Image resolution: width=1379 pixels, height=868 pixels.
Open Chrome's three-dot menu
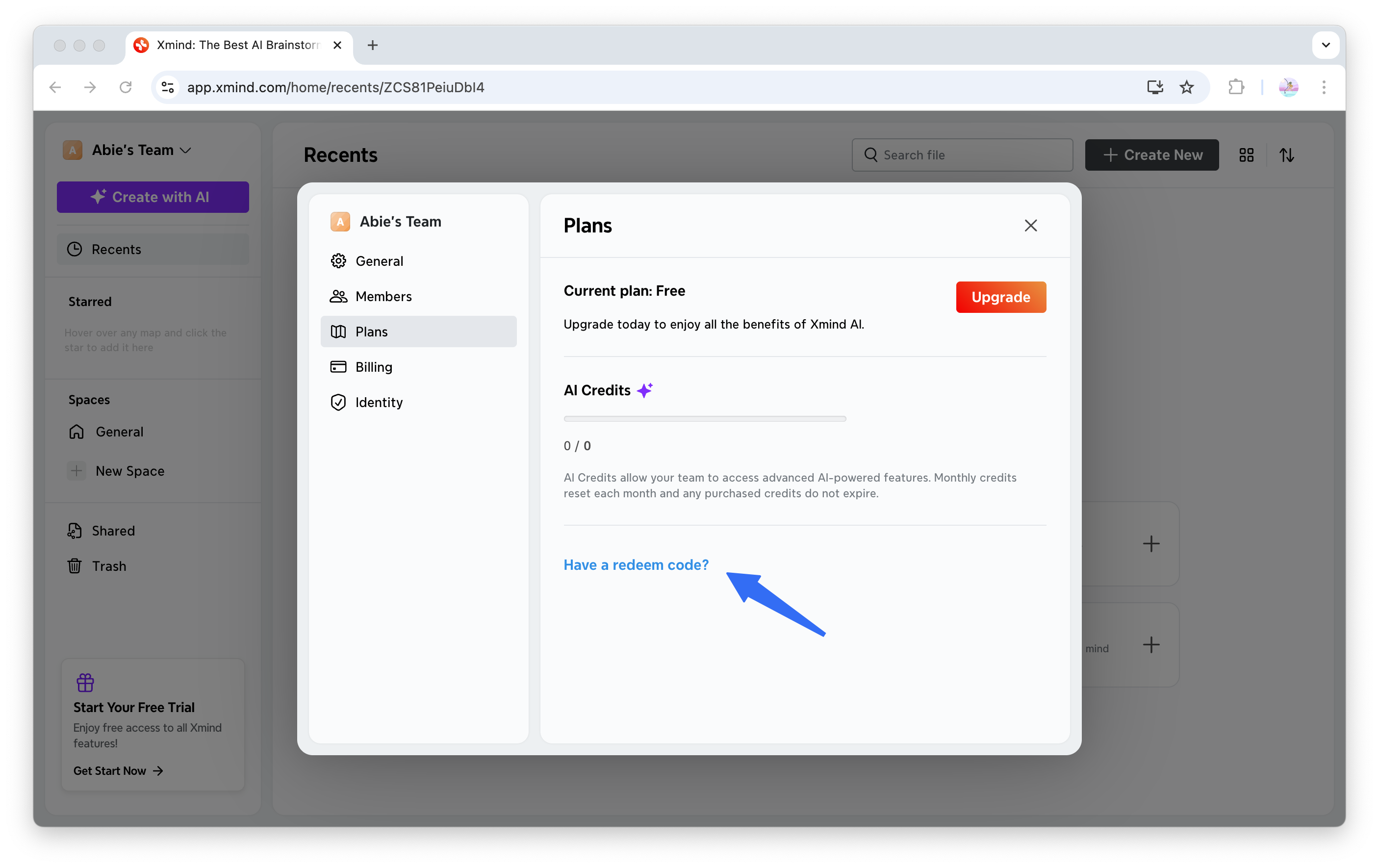point(1324,87)
